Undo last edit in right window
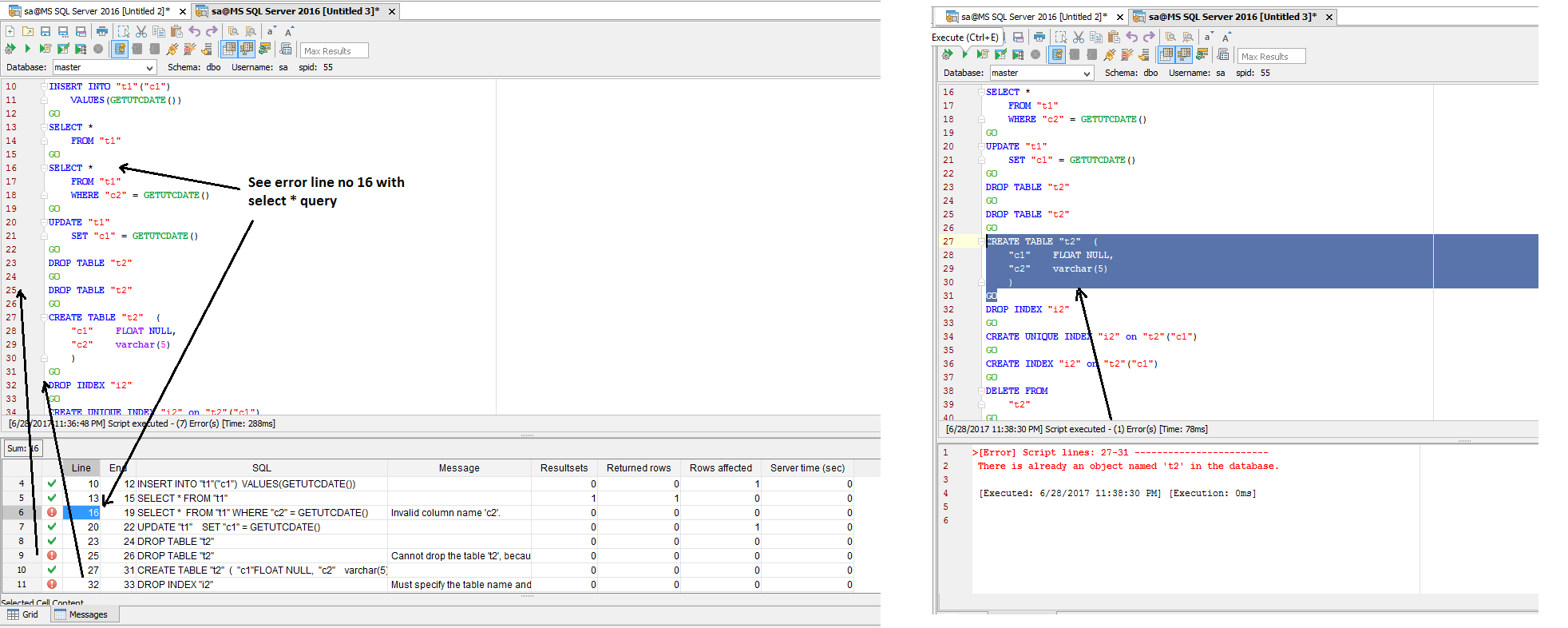The width and height of the screenshot is (1568, 628). [1131, 37]
